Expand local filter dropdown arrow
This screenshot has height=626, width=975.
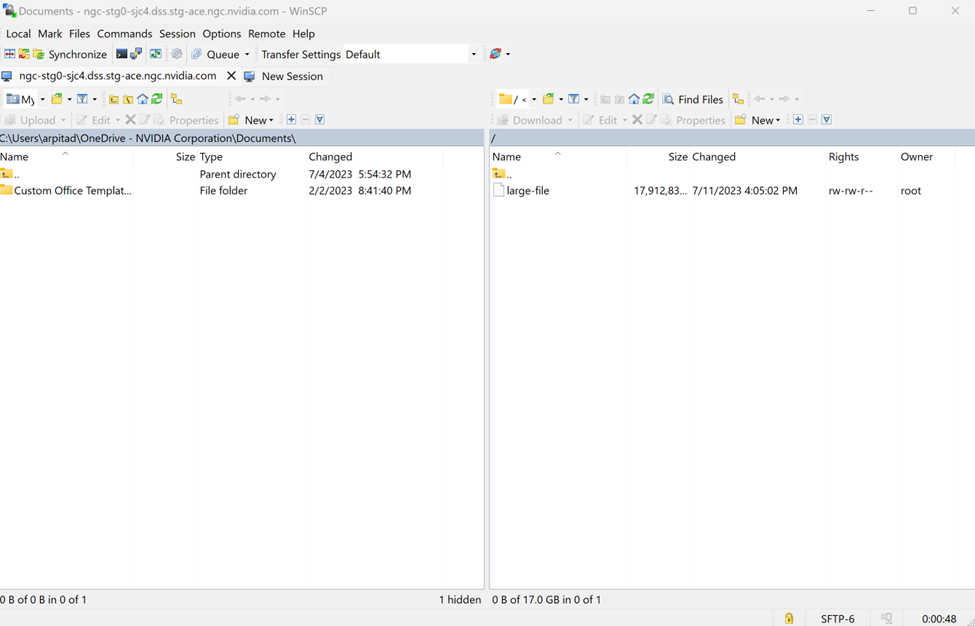(x=95, y=99)
